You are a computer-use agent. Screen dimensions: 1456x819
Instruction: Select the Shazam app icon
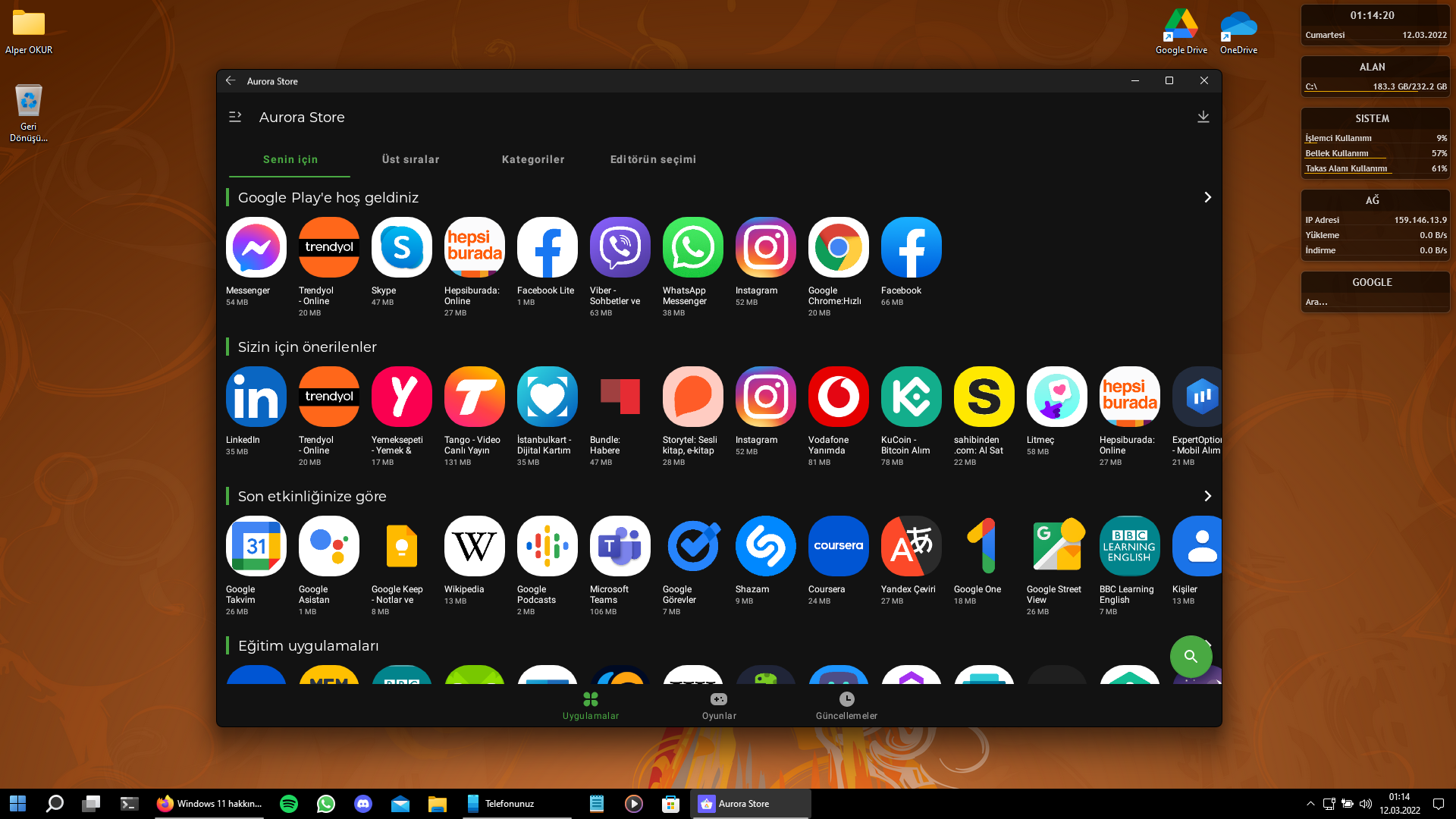pyautogui.click(x=765, y=546)
